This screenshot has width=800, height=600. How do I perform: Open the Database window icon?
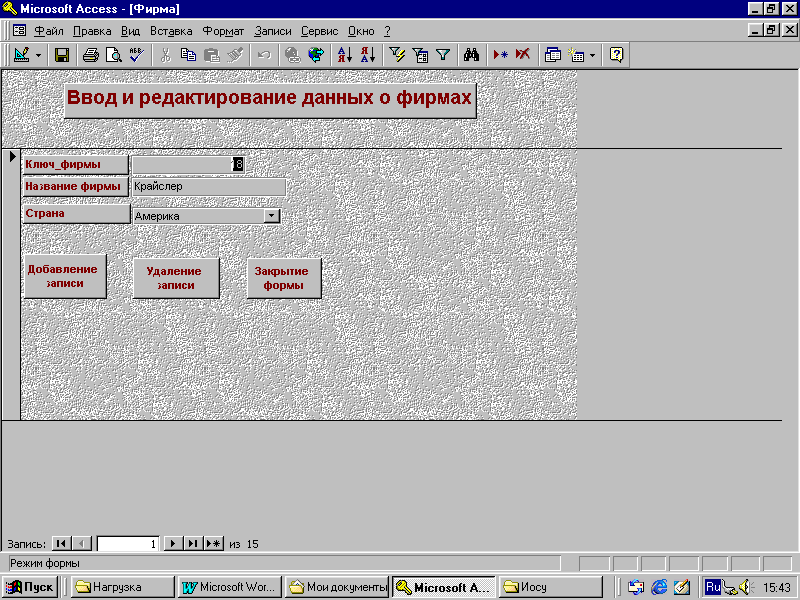point(553,55)
